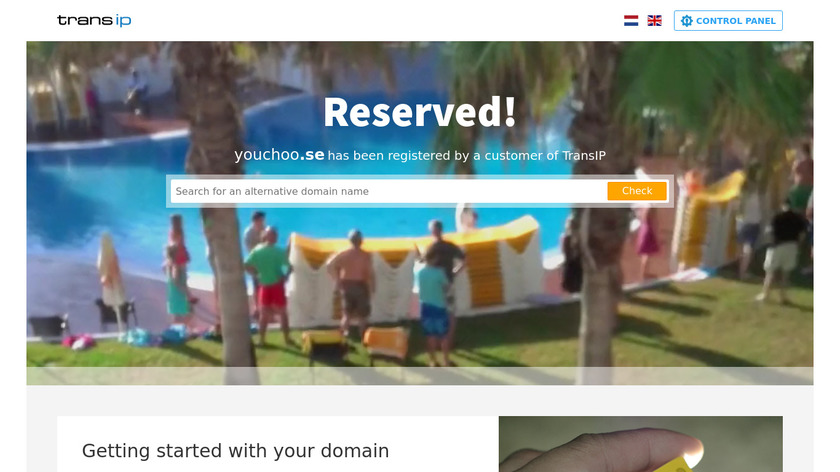Click the gear icon beside Control Panel

point(686,21)
